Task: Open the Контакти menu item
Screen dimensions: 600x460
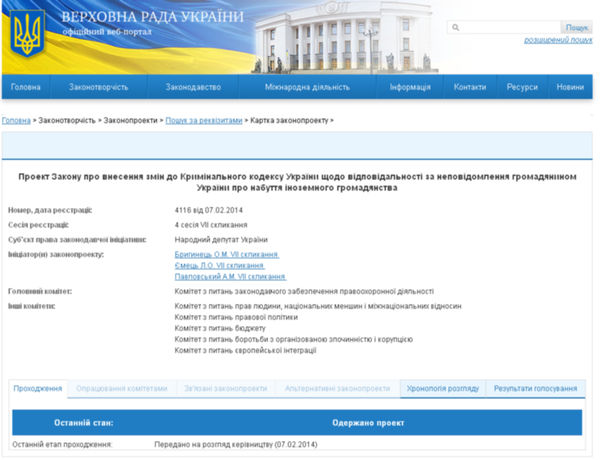Action: point(470,87)
